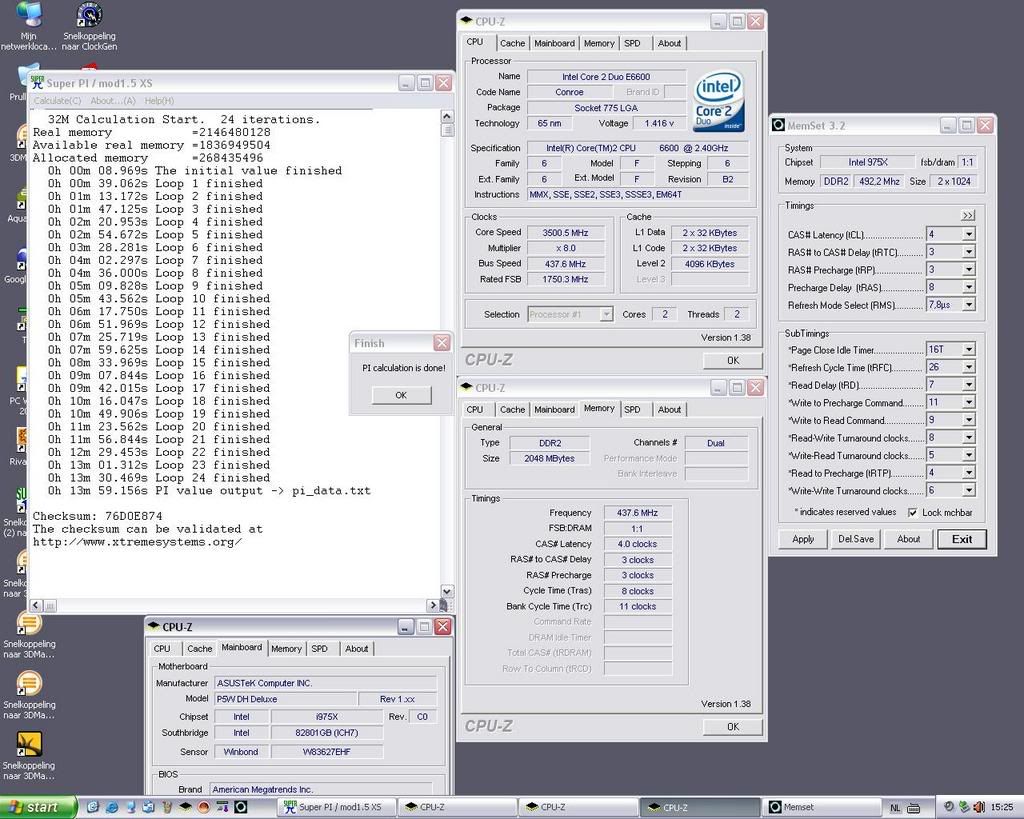Open CAS# Latency (tCL) dropdown
The width and height of the screenshot is (1024, 819).
968,234
